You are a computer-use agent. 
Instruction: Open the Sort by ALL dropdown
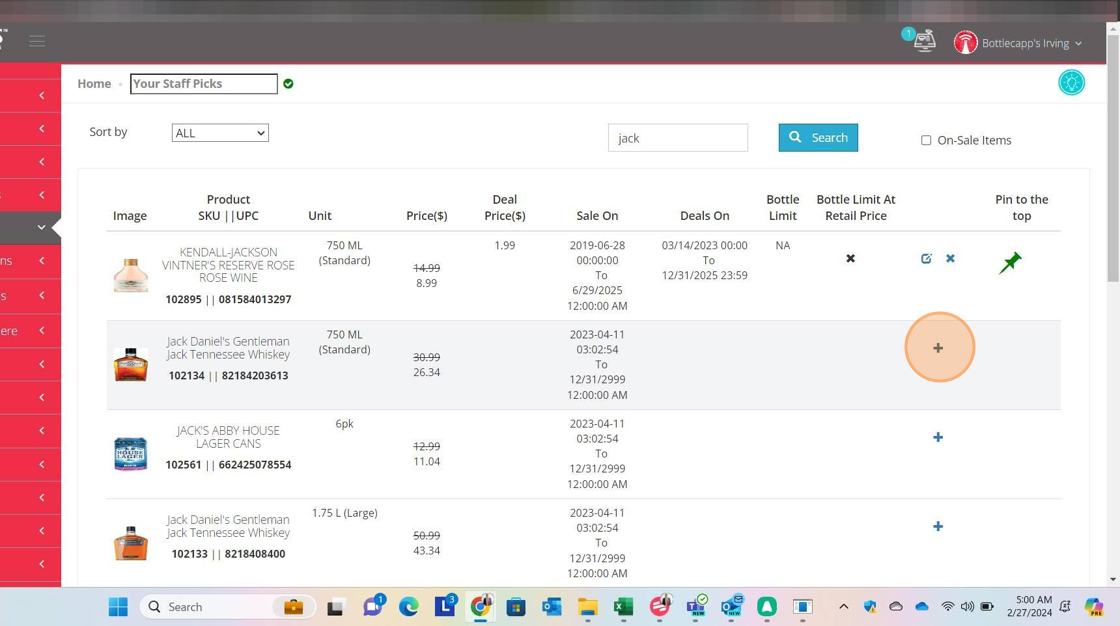(220, 133)
